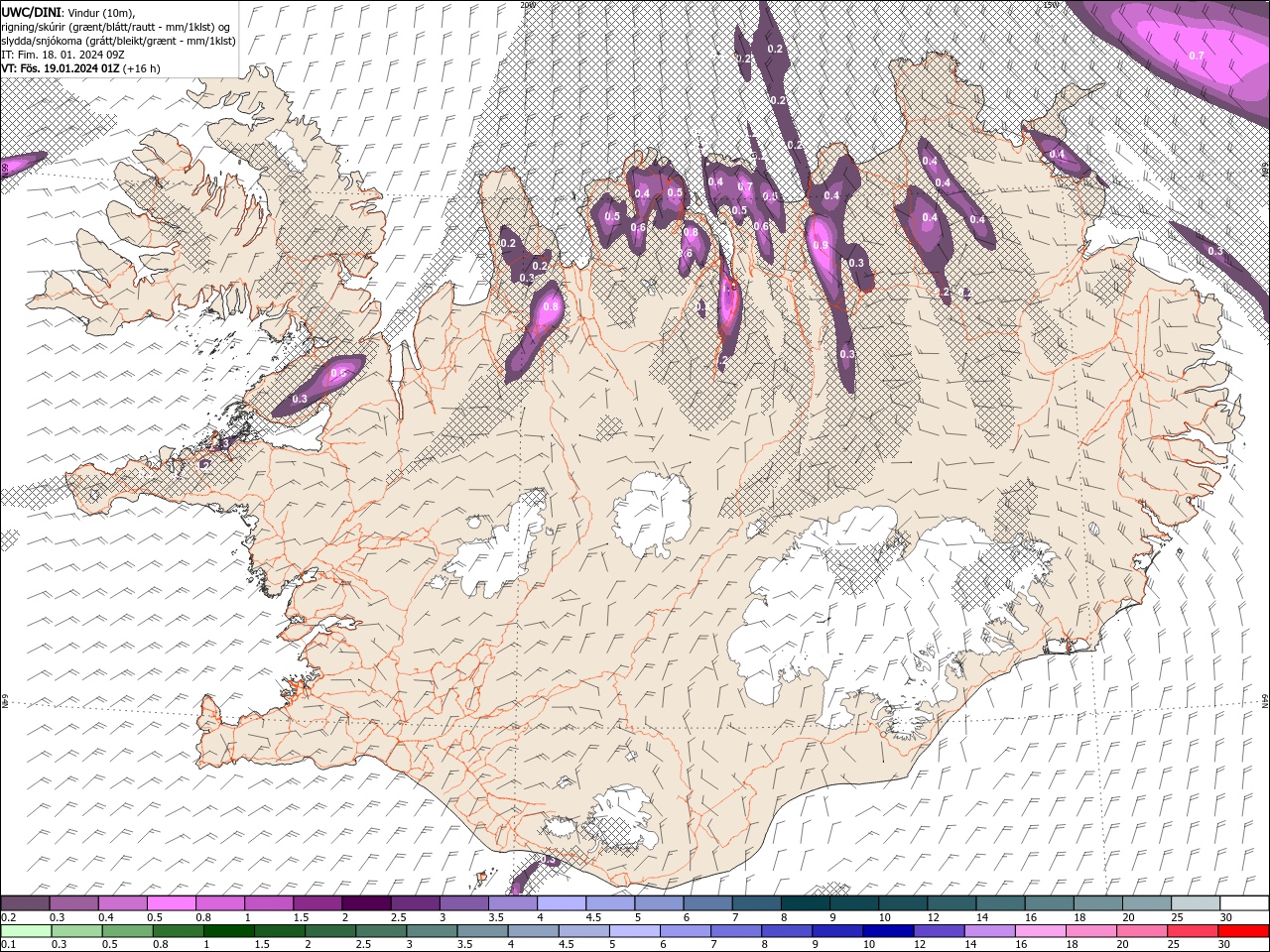
Task: Click the '(+16 h)' forecast offset text
Action: click(x=142, y=68)
